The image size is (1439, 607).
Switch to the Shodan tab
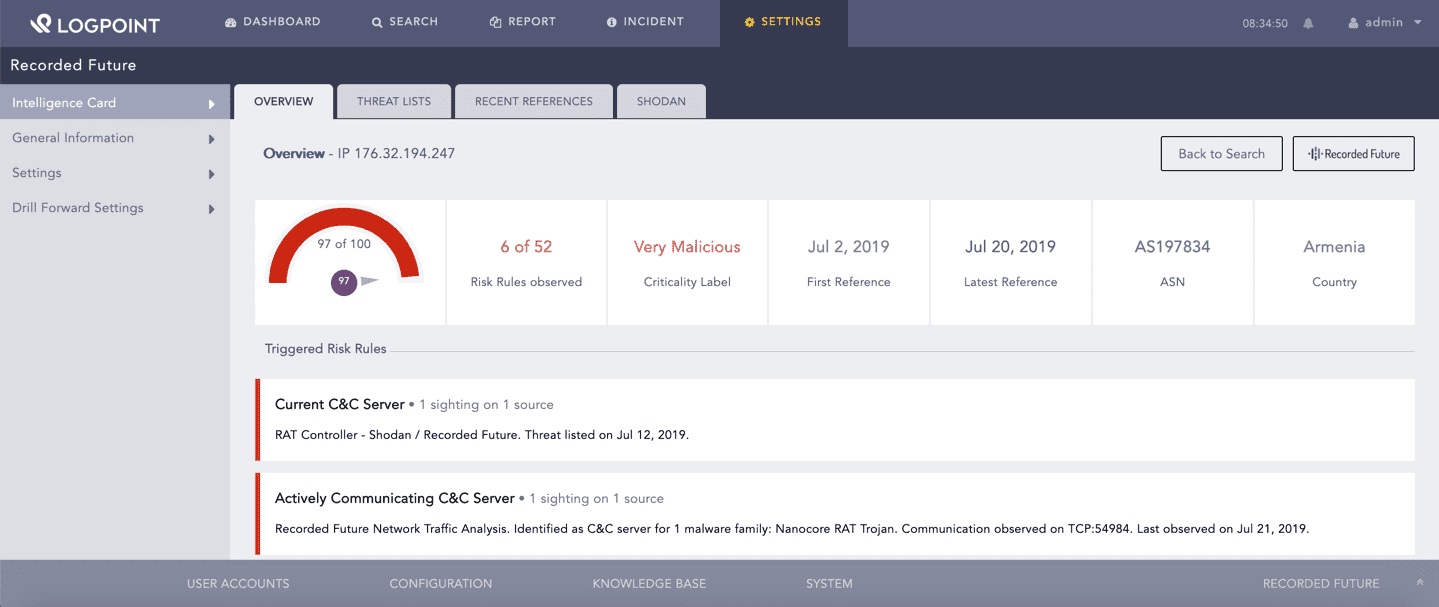pos(661,101)
